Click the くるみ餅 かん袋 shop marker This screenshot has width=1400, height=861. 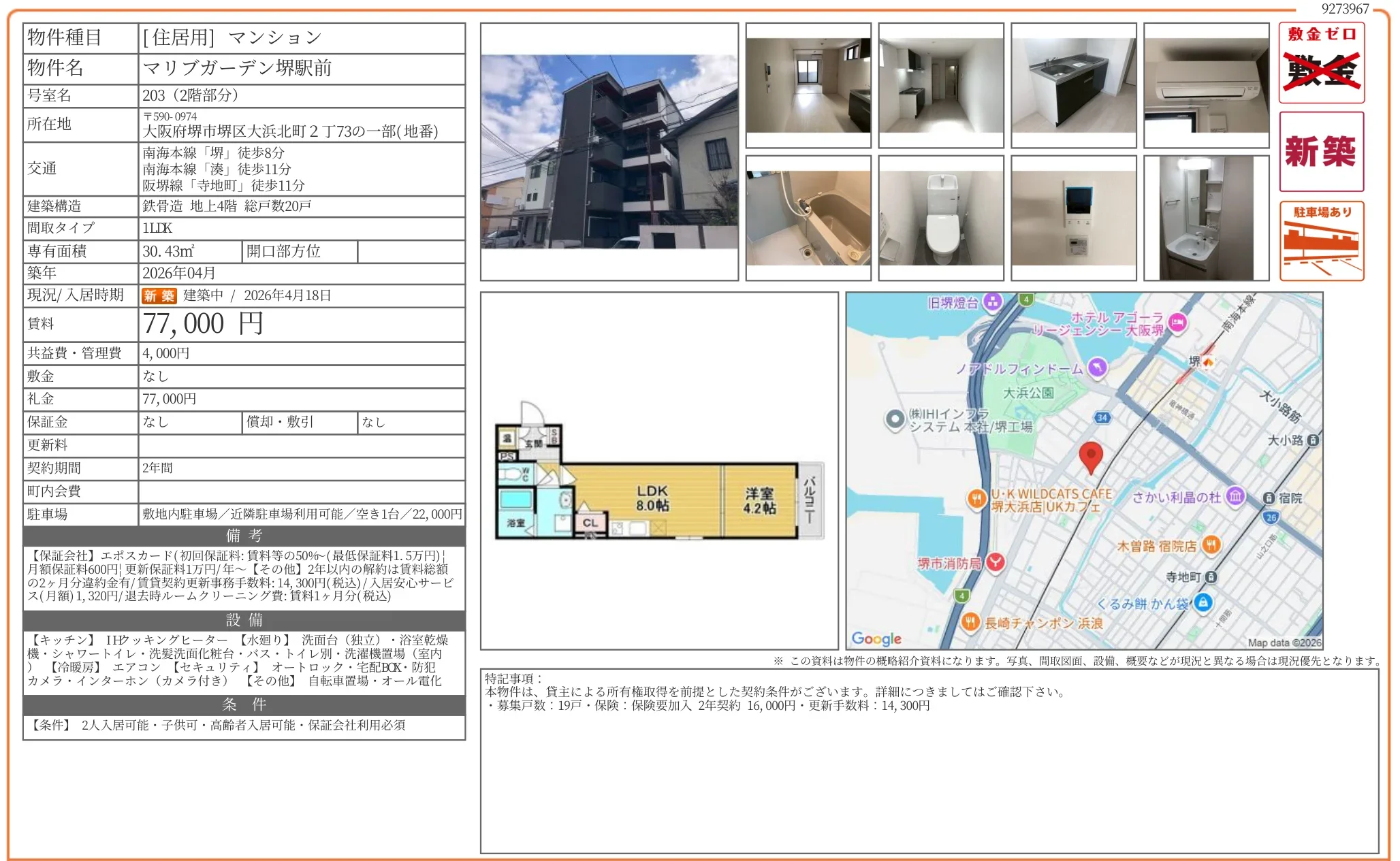1203,602
